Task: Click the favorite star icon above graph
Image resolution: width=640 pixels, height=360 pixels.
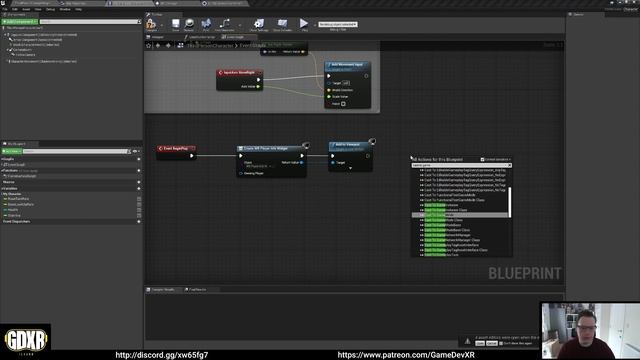Action: pos(149,45)
